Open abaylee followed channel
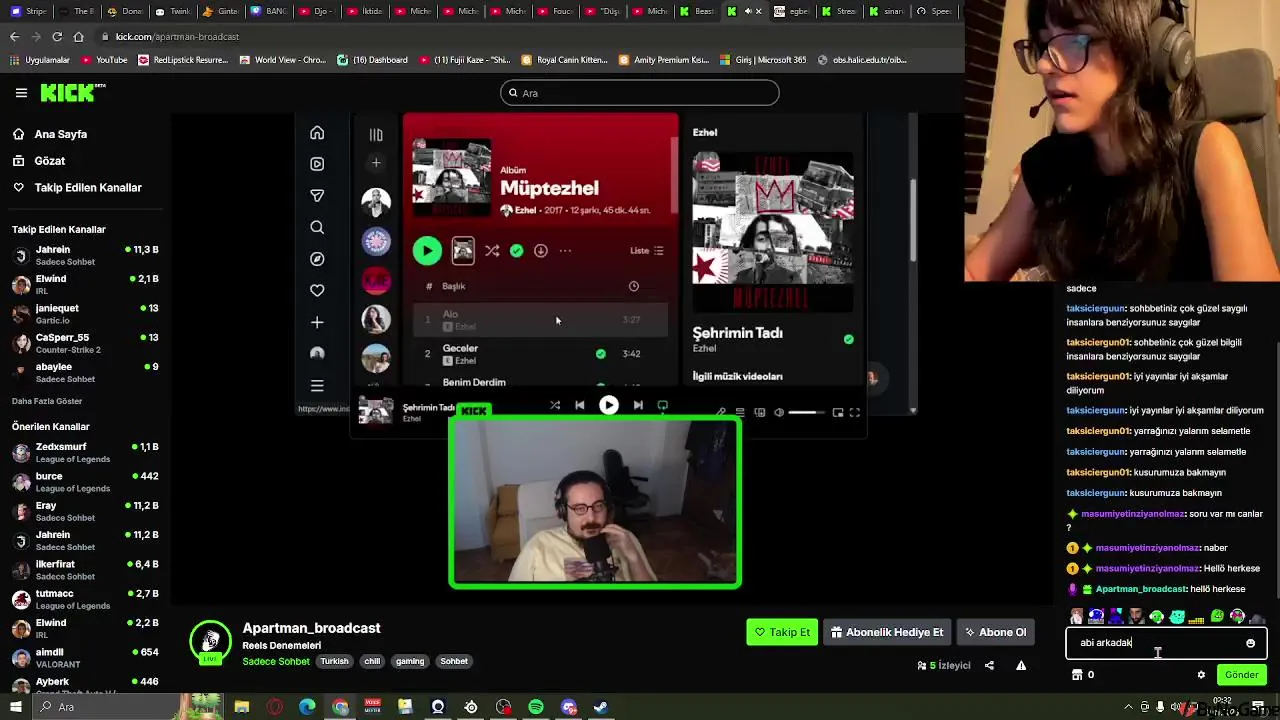The width and height of the screenshot is (1280, 720). 84,372
